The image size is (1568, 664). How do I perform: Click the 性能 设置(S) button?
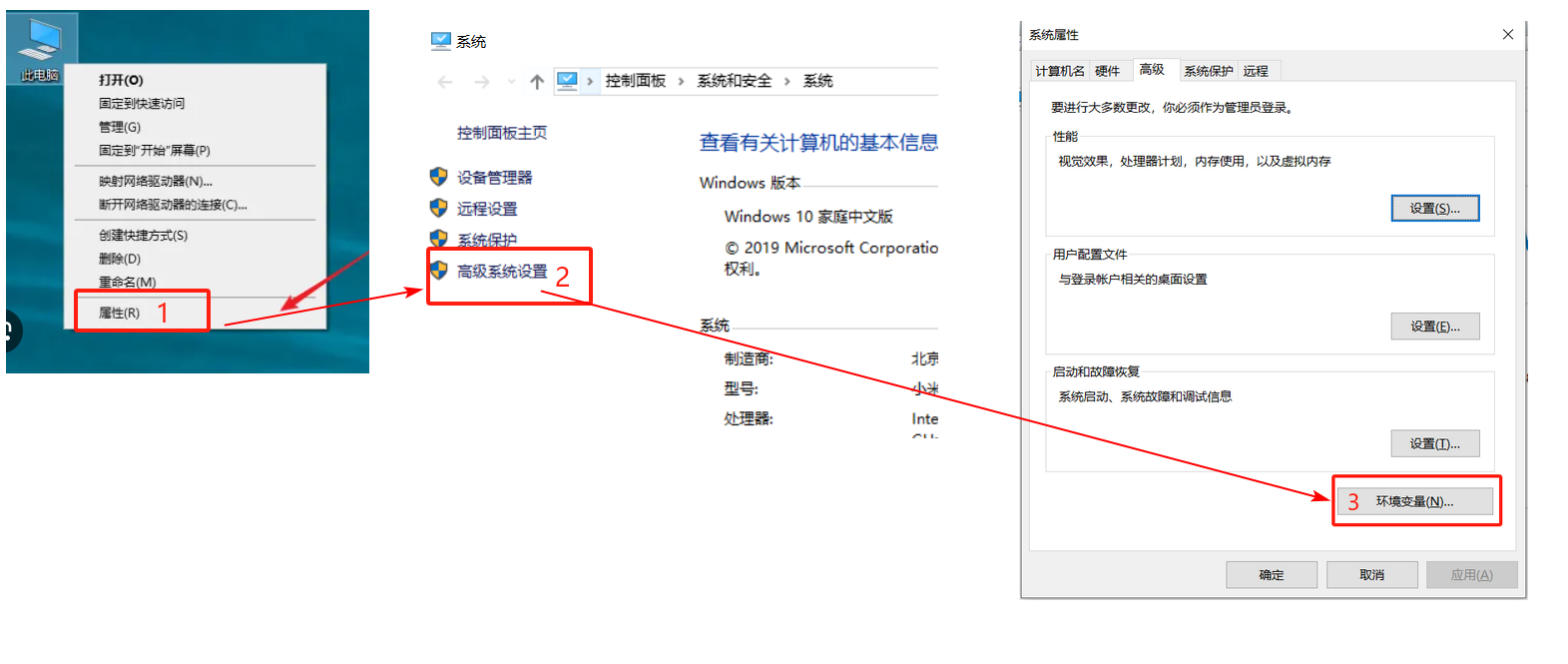(1434, 208)
